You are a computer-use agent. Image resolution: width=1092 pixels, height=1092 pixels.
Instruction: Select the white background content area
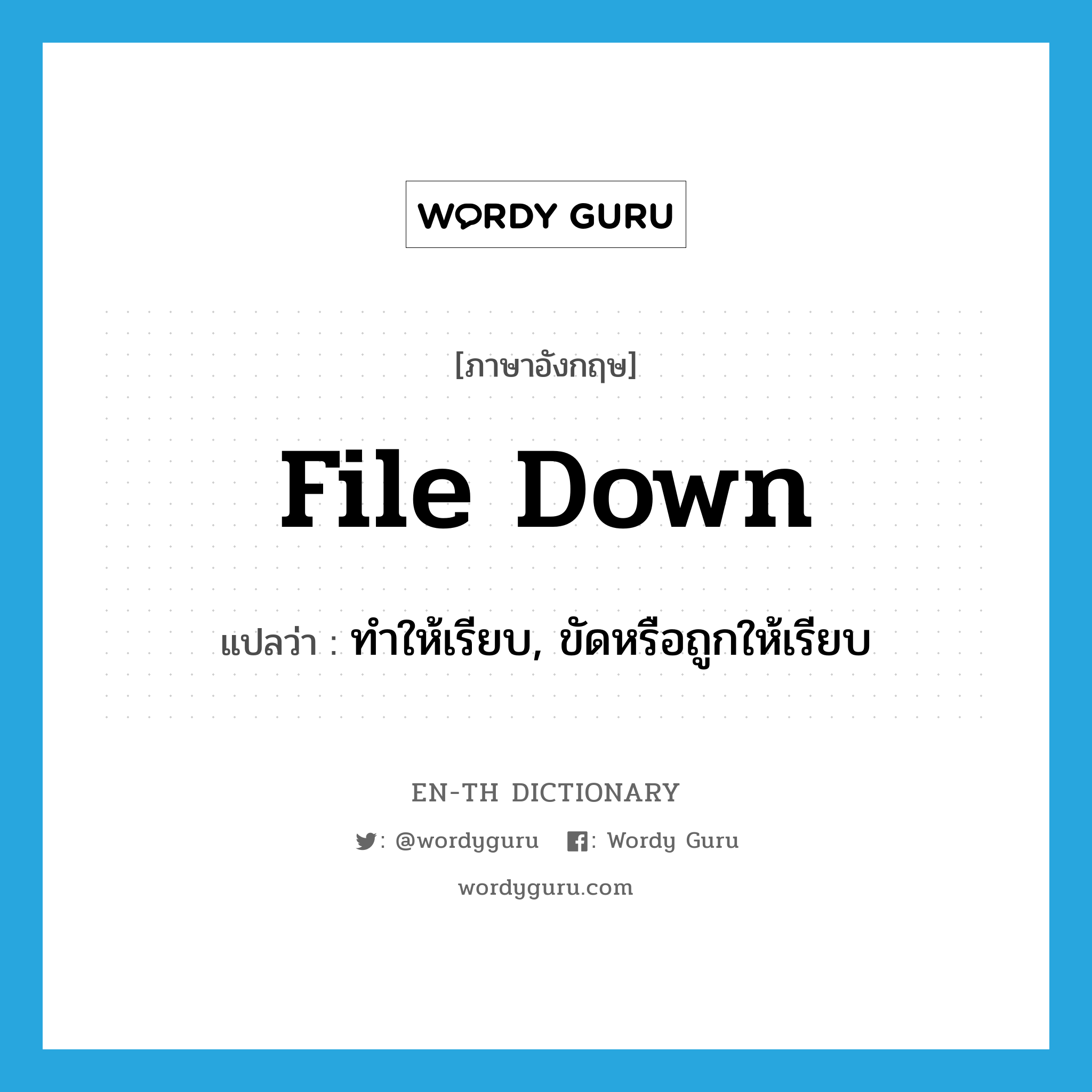(x=546, y=546)
